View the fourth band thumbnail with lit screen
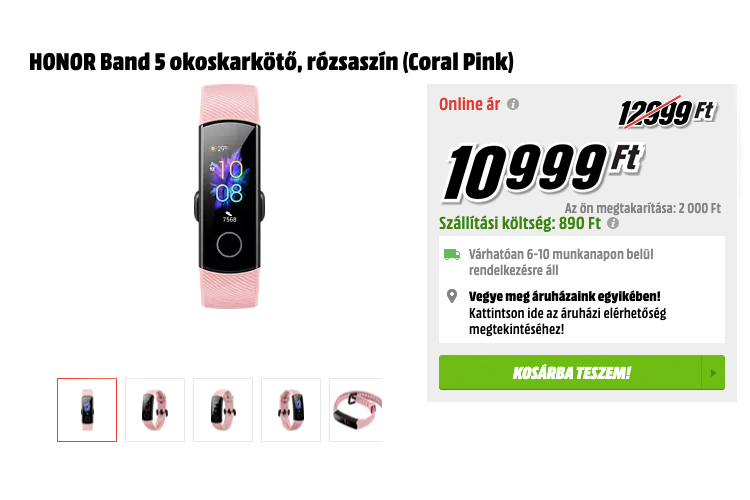This screenshot has width=750, height=500. click(x=291, y=410)
